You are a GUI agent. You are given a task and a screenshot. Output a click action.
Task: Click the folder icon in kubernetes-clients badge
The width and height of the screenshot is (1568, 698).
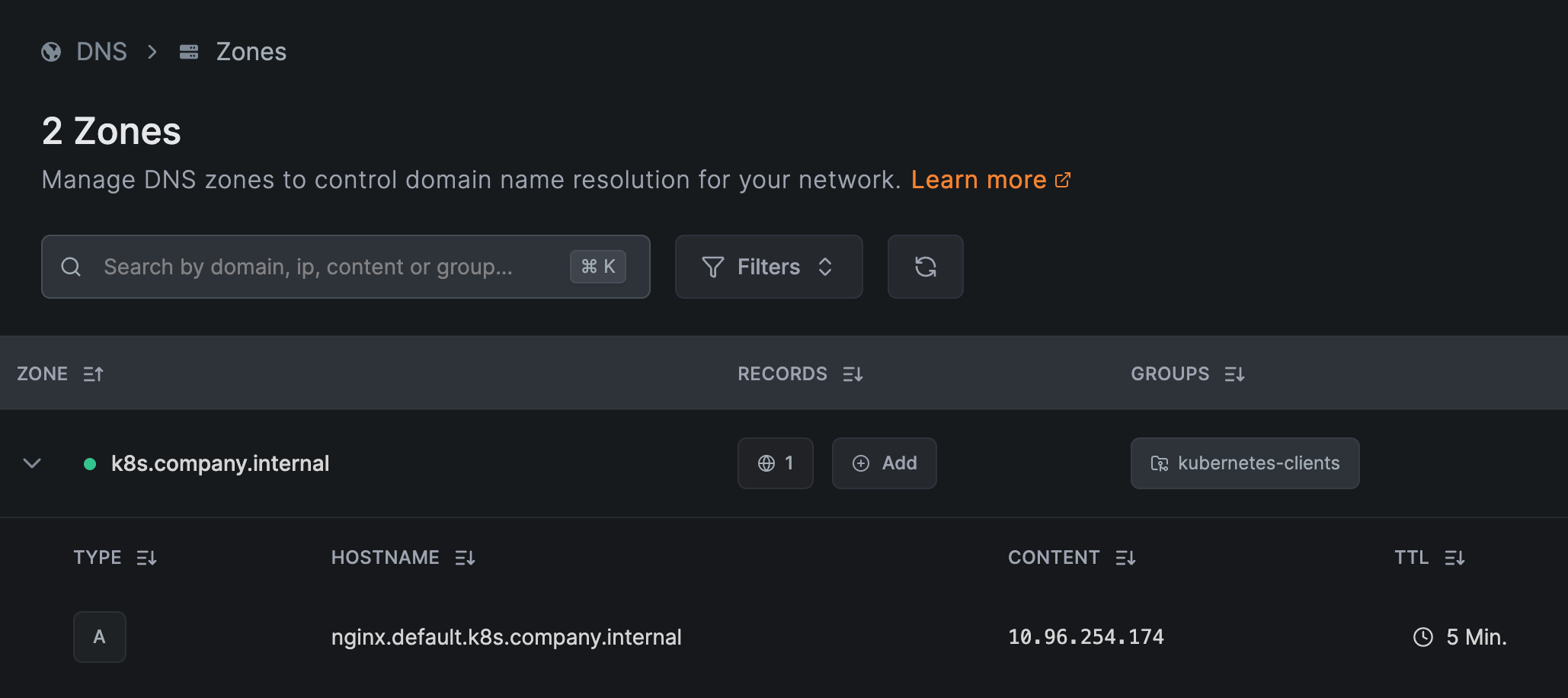pos(1160,463)
